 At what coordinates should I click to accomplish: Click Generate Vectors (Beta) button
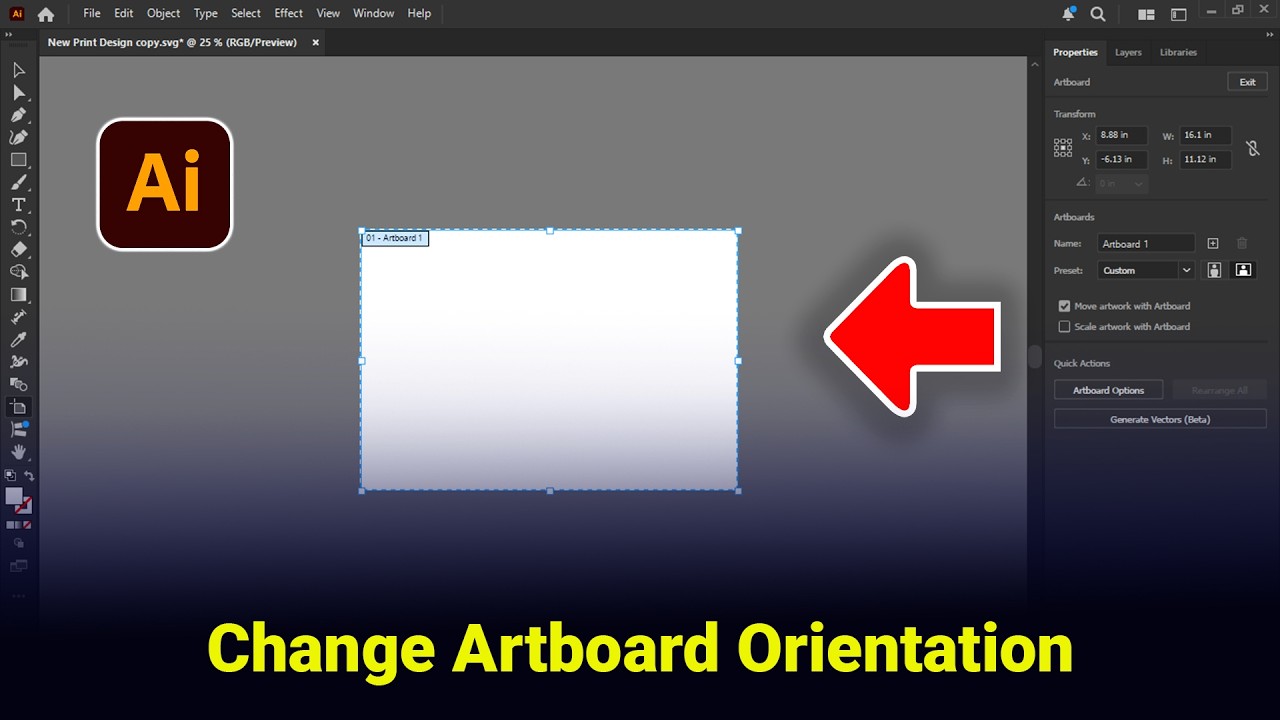(x=1160, y=419)
